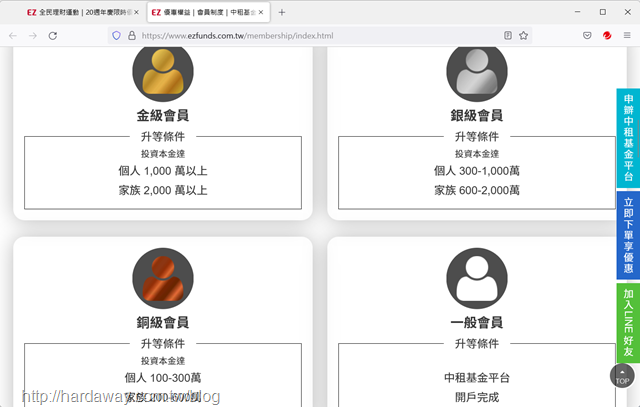Click the gold member avatar icon

pyautogui.click(x=163, y=72)
